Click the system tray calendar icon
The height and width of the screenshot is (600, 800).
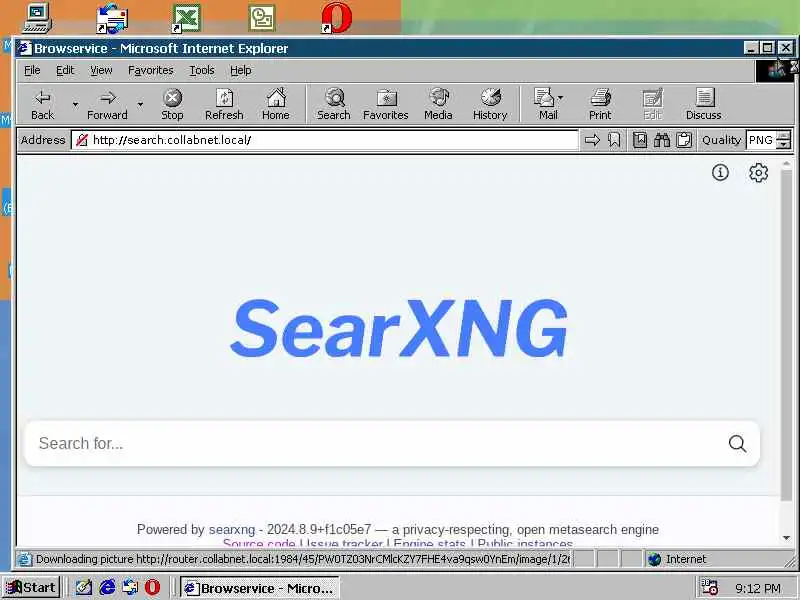tap(709, 587)
